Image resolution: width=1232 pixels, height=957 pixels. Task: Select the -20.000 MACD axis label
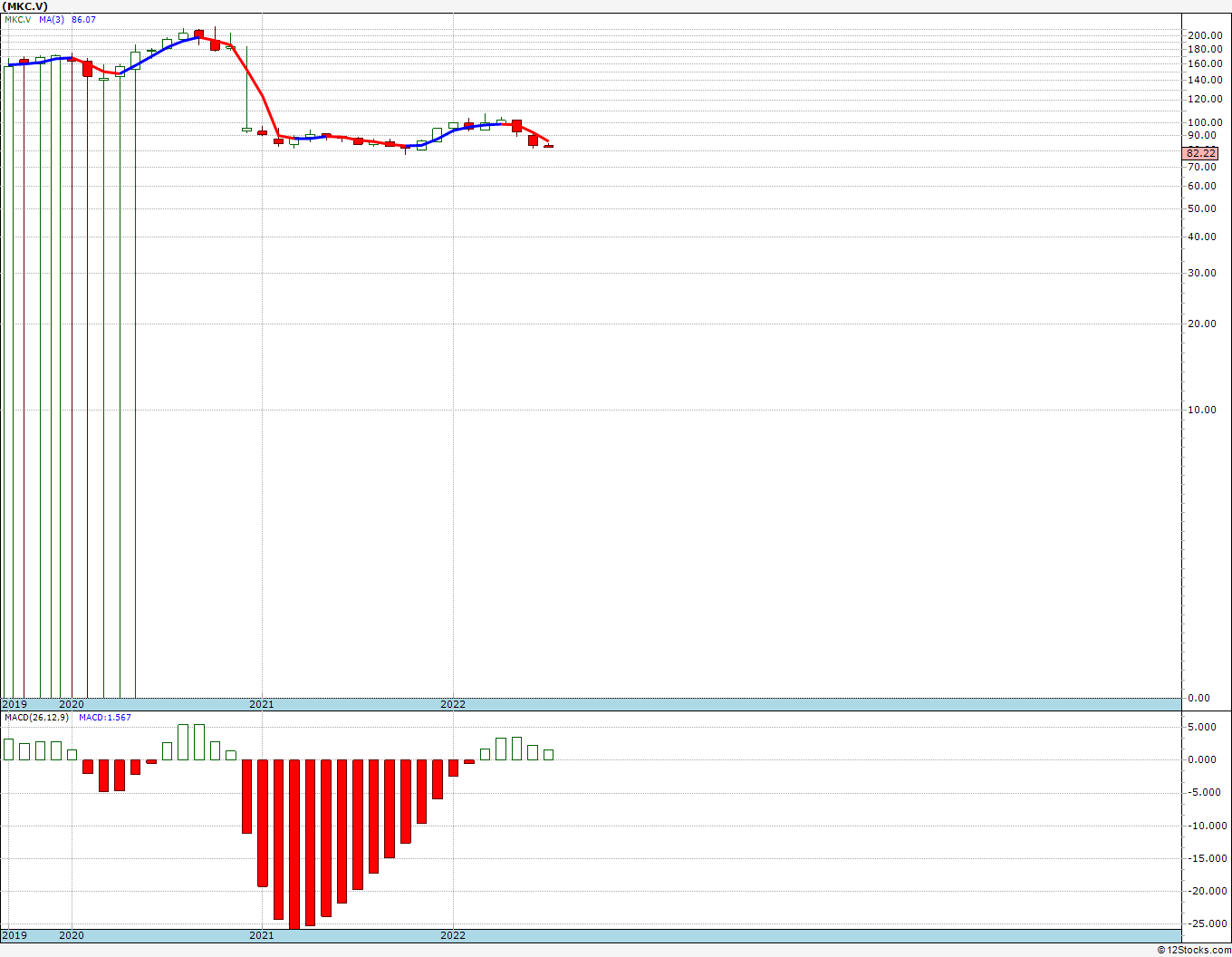1206,891
